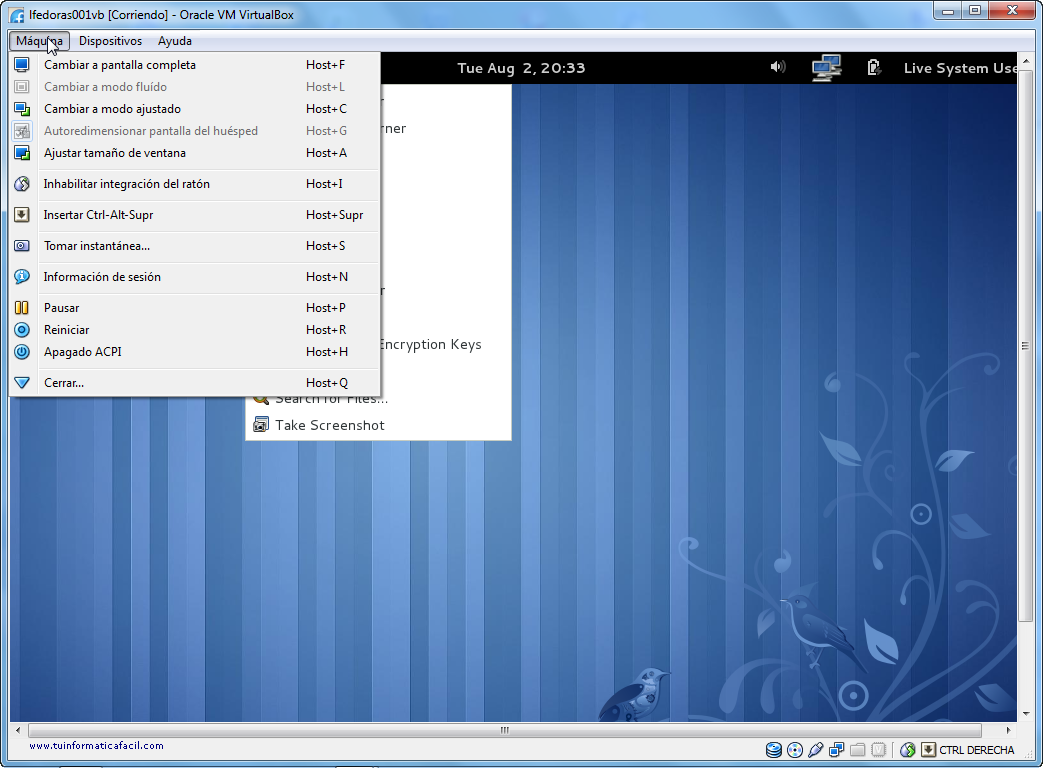The height and width of the screenshot is (768, 1043).
Task: Click the mouse integration status bar icon
Action: click(907, 750)
